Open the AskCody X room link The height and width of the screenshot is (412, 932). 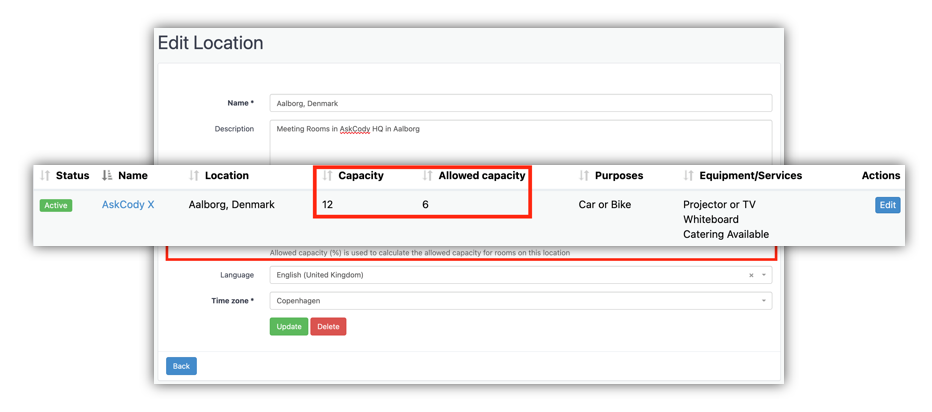point(128,205)
